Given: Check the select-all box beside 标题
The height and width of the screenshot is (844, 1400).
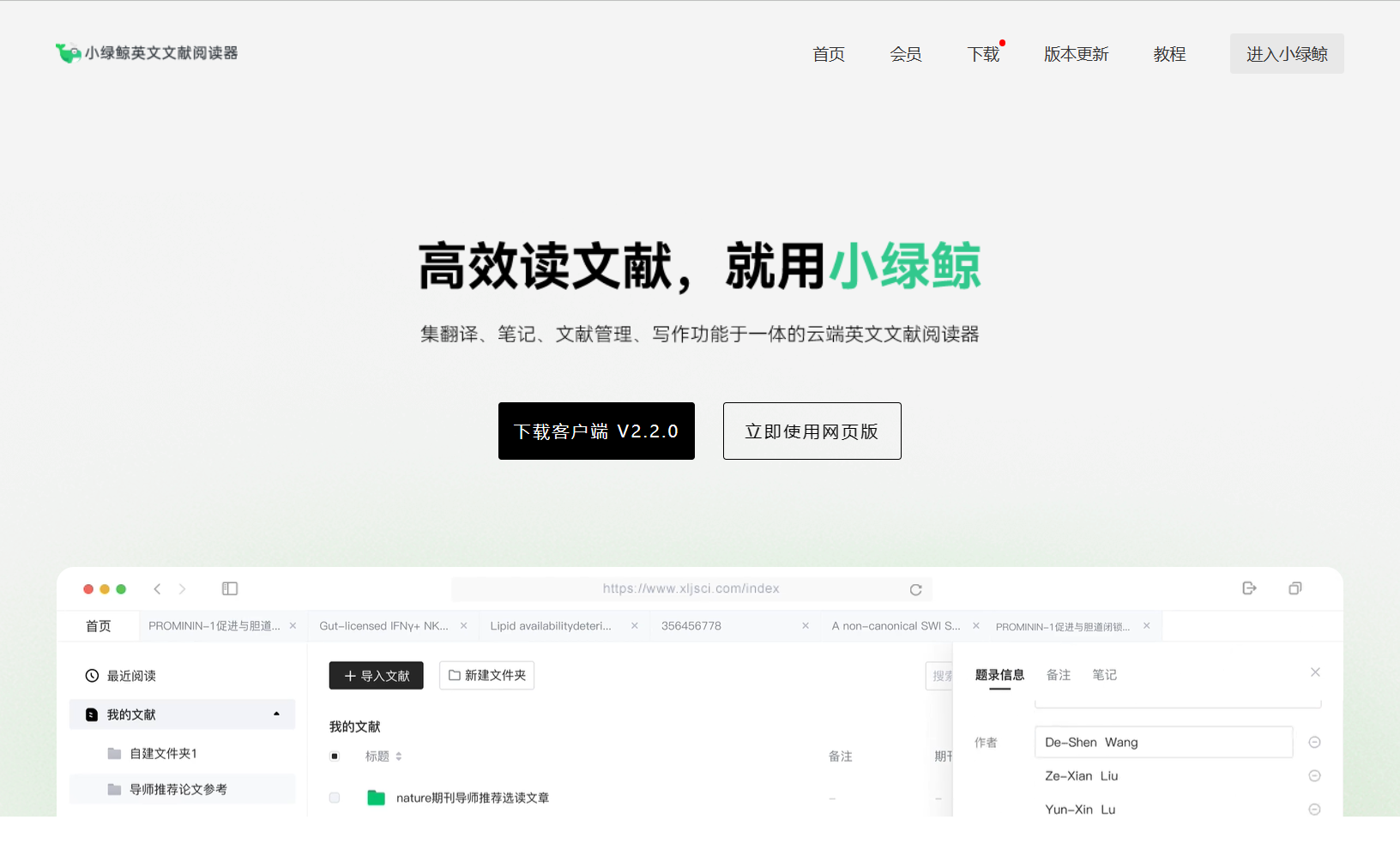Looking at the screenshot, I should [x=335, y=756].
